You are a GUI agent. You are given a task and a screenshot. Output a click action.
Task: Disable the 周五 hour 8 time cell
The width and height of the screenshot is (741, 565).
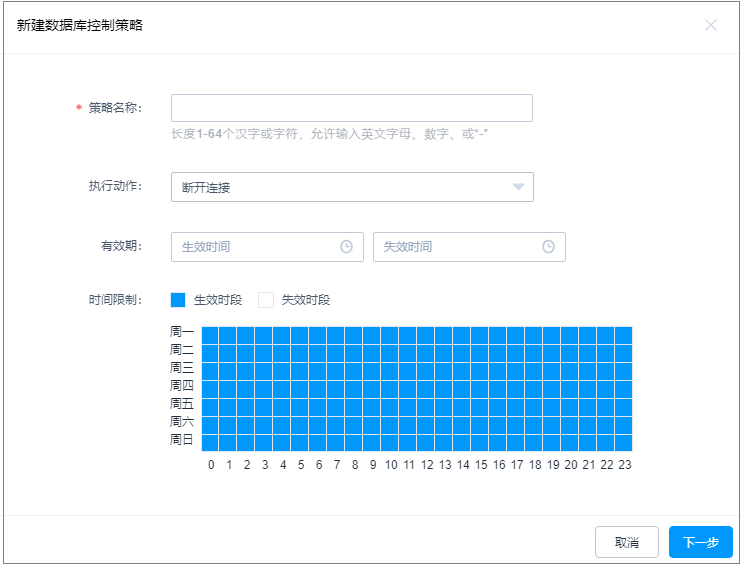[x=354, y=407]
